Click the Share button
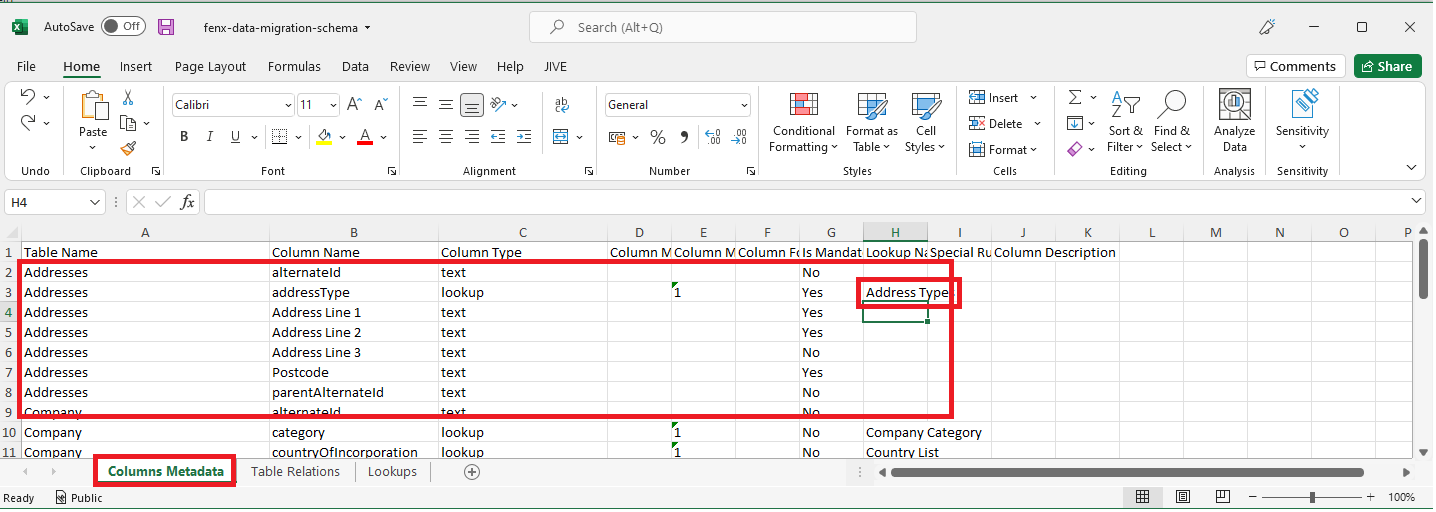This screenshot has height=512, width=1436. pos(1387,67)
